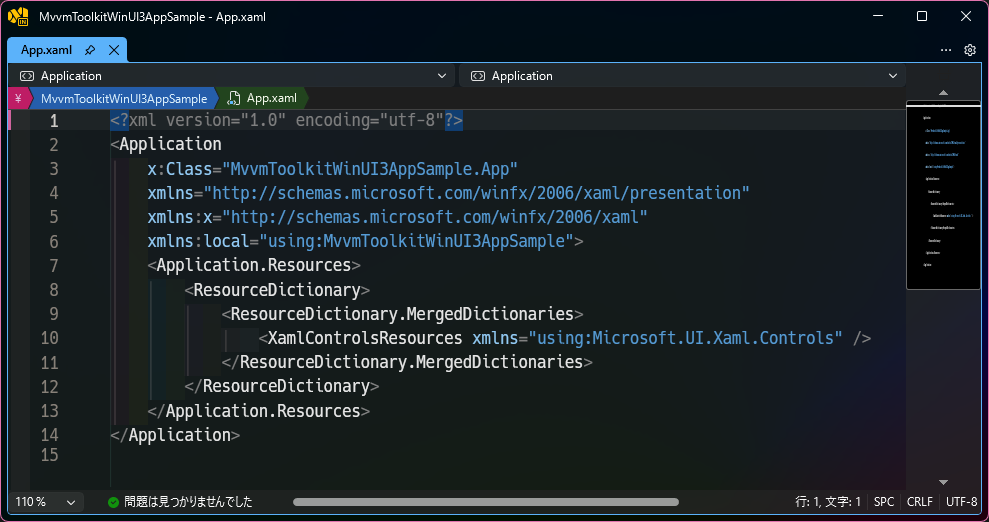Screen dimensions: 989x522
Task: Click the 問題は見つかりませんでした status text
Action: [188, 502]
